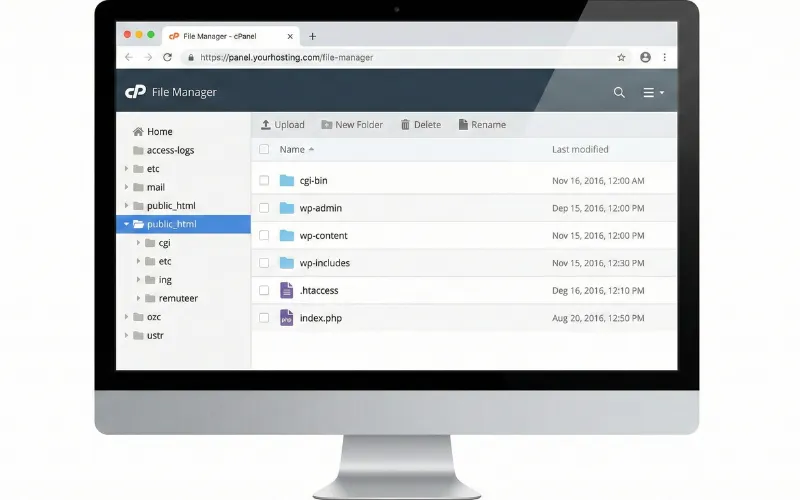Click the URL address bar field
Image resolution: width=800 pixels, height=500 pixels.
(x=406, y=57)
